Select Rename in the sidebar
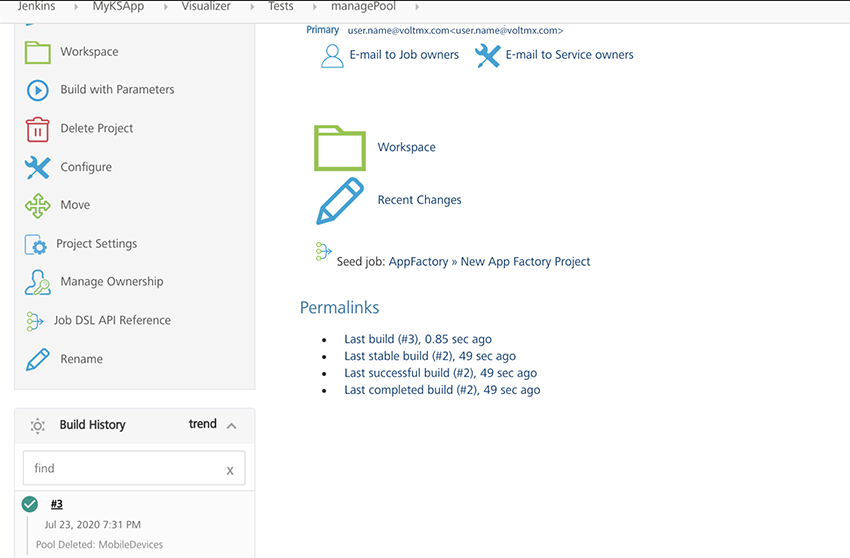850x558 pixels. (81, 359)
